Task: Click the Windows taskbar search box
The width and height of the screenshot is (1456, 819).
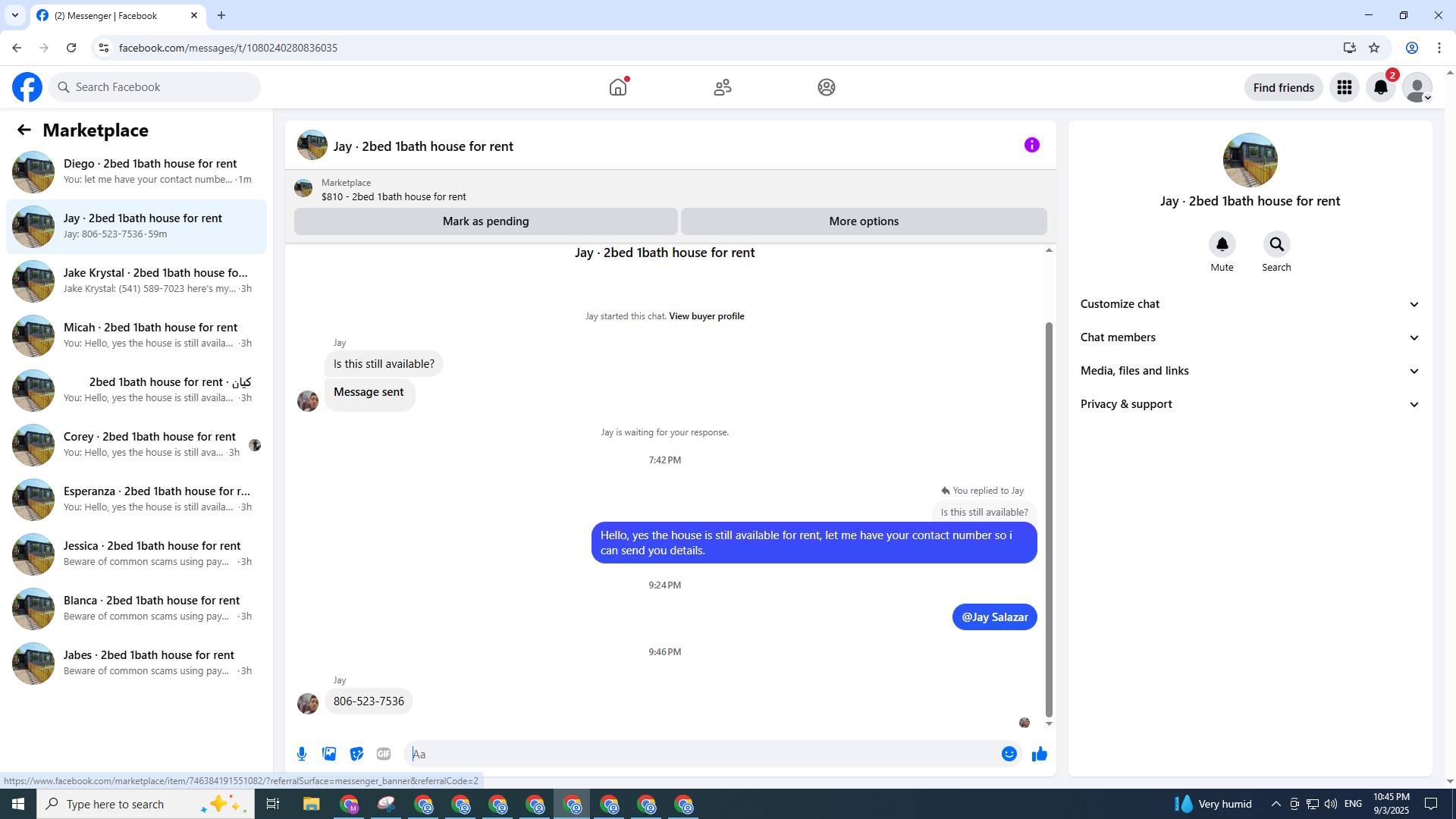Action: 146,804
